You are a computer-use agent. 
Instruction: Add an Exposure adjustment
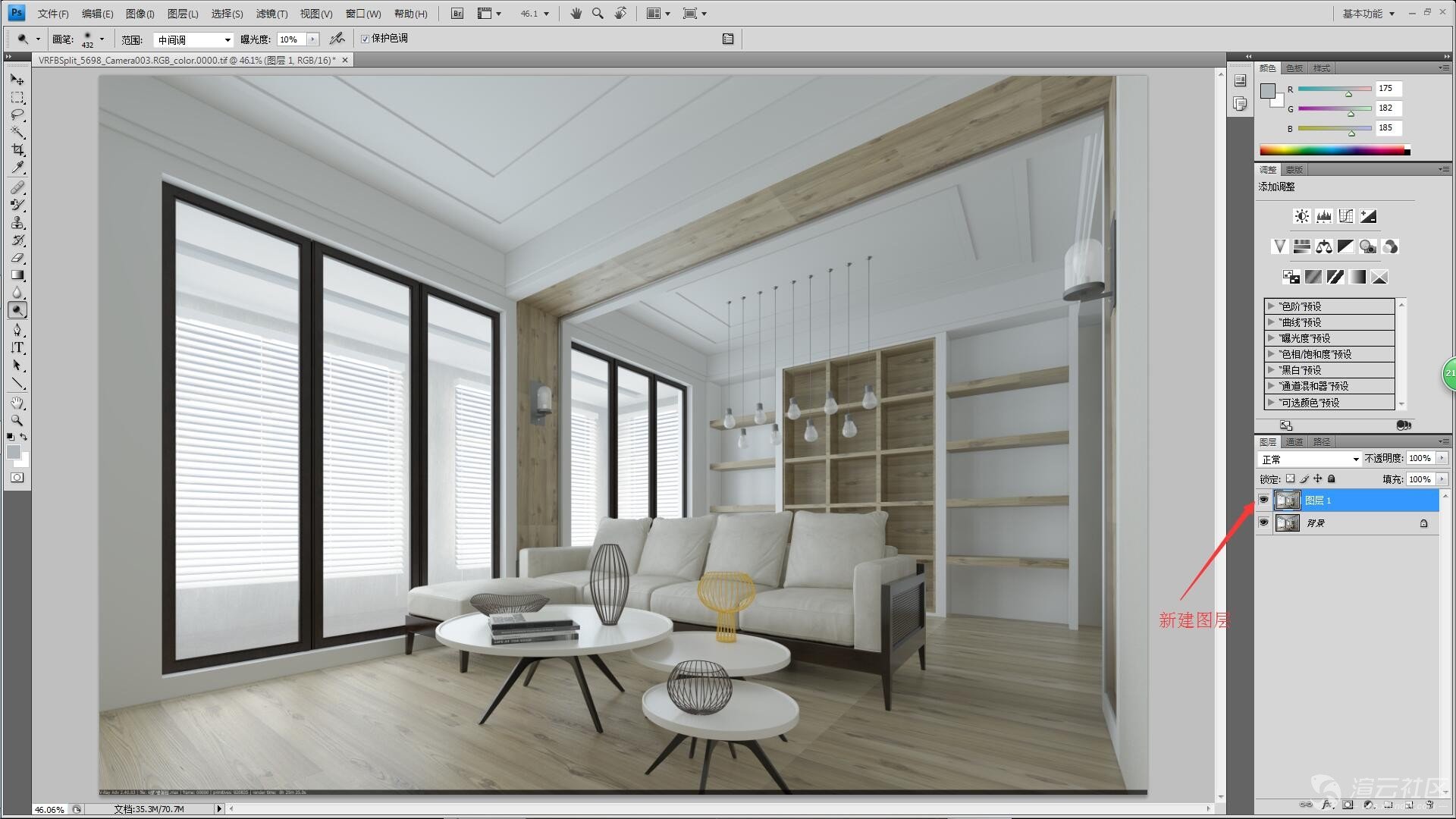1368,217
